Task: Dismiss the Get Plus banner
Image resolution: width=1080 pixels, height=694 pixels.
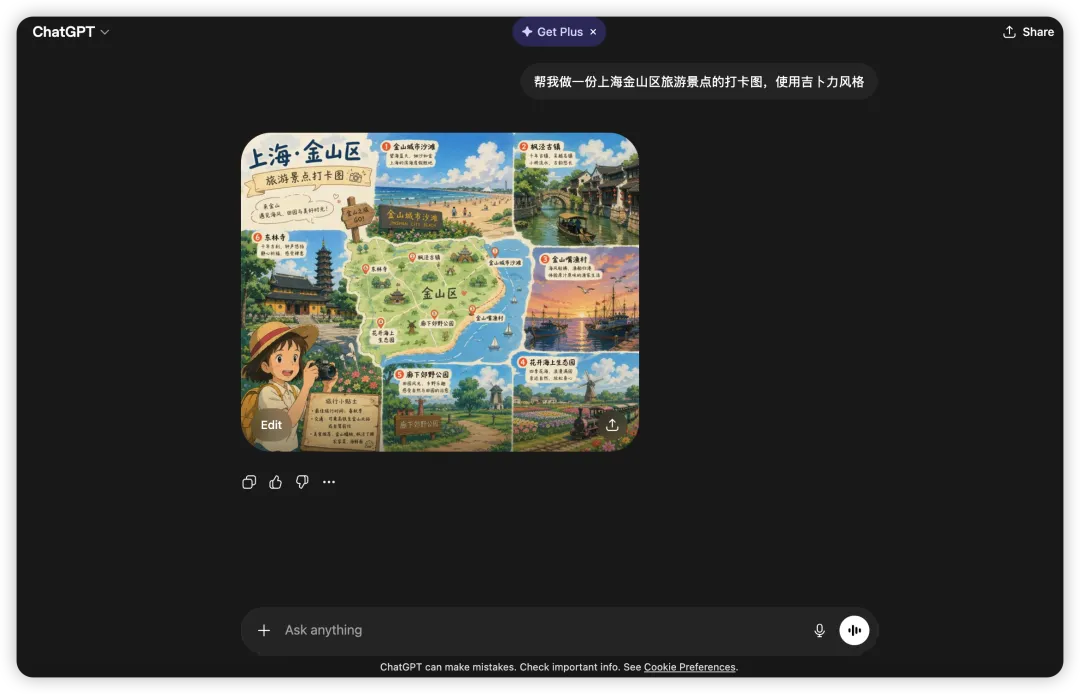Action: point(593,32)
